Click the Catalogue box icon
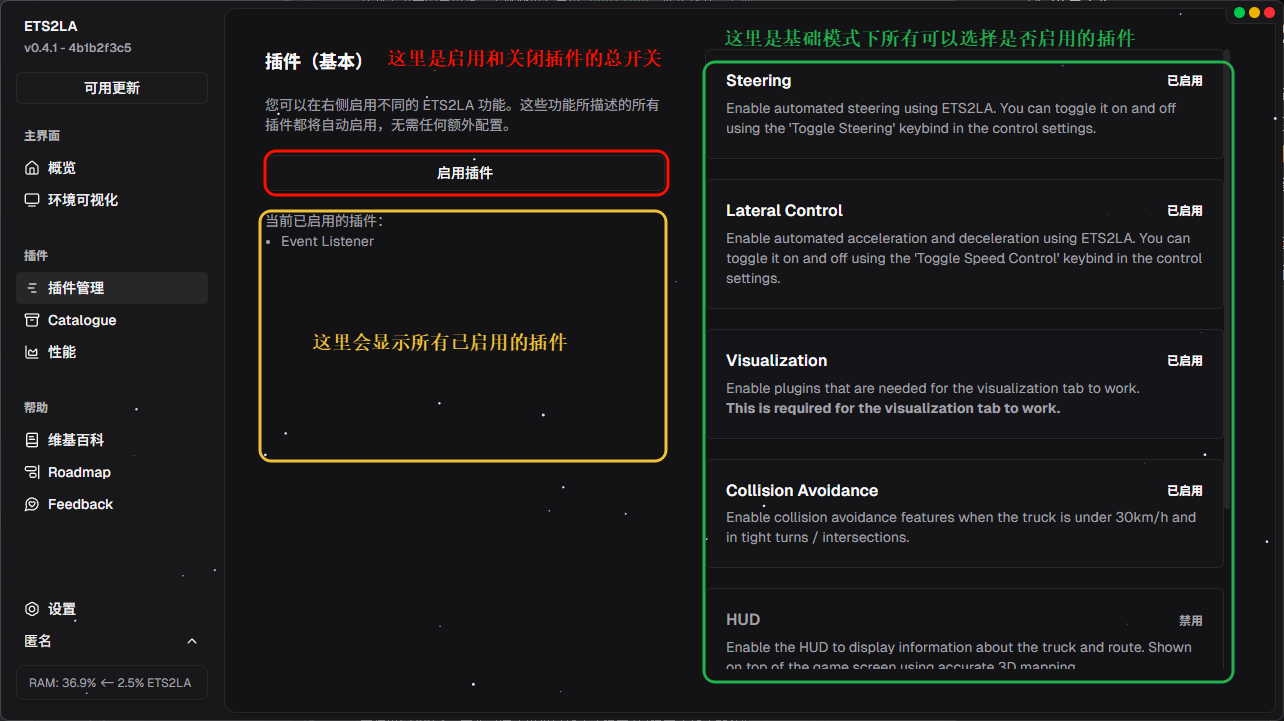 coord(32,320)
